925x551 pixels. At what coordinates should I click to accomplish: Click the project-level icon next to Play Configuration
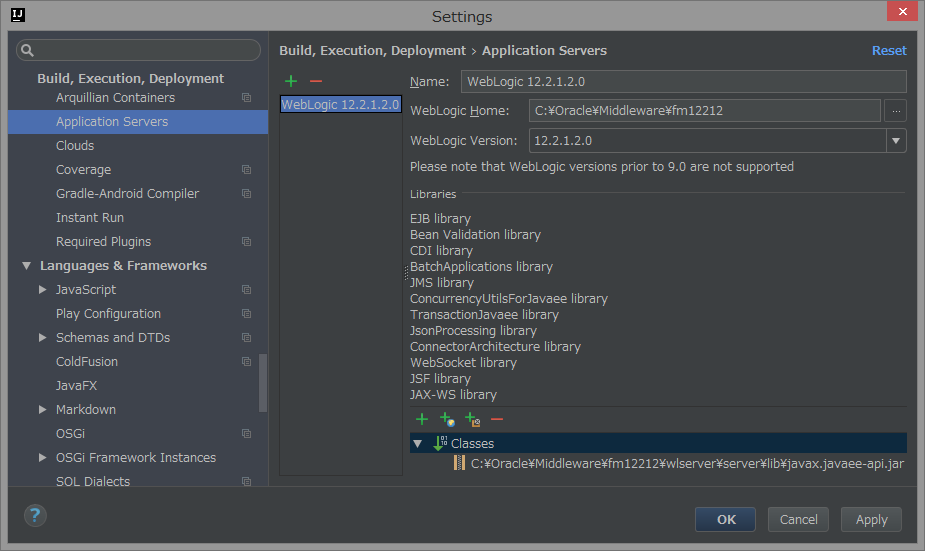tap(247, 313)
